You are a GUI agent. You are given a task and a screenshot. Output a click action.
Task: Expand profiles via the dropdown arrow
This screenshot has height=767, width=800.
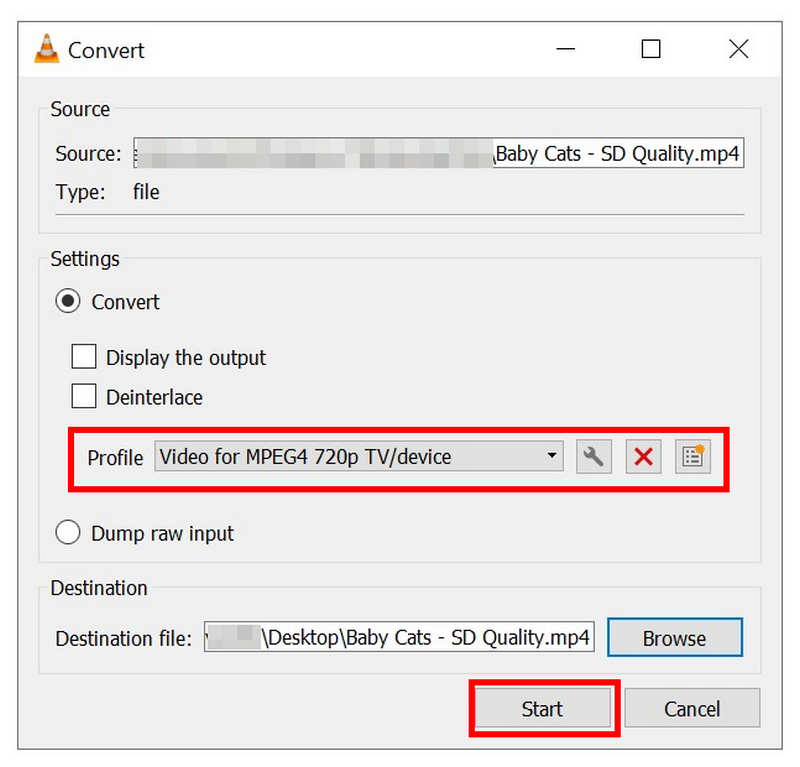(553, 456)
